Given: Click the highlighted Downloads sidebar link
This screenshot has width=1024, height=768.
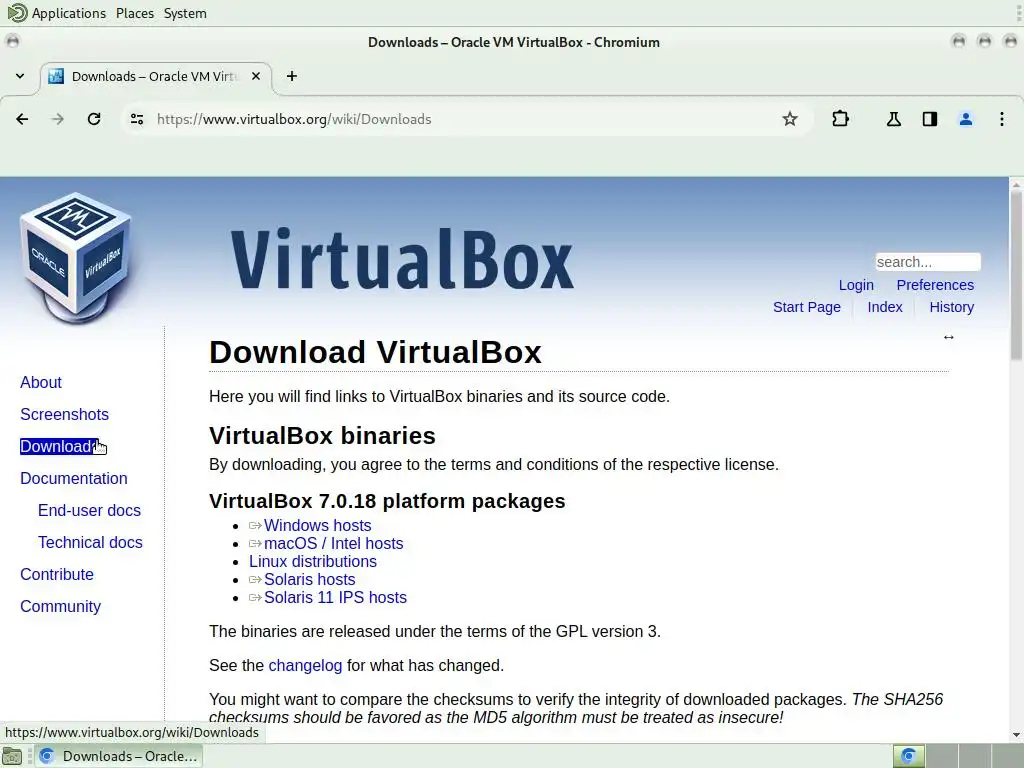Looking at the screenshot, I should coord(59,446).
